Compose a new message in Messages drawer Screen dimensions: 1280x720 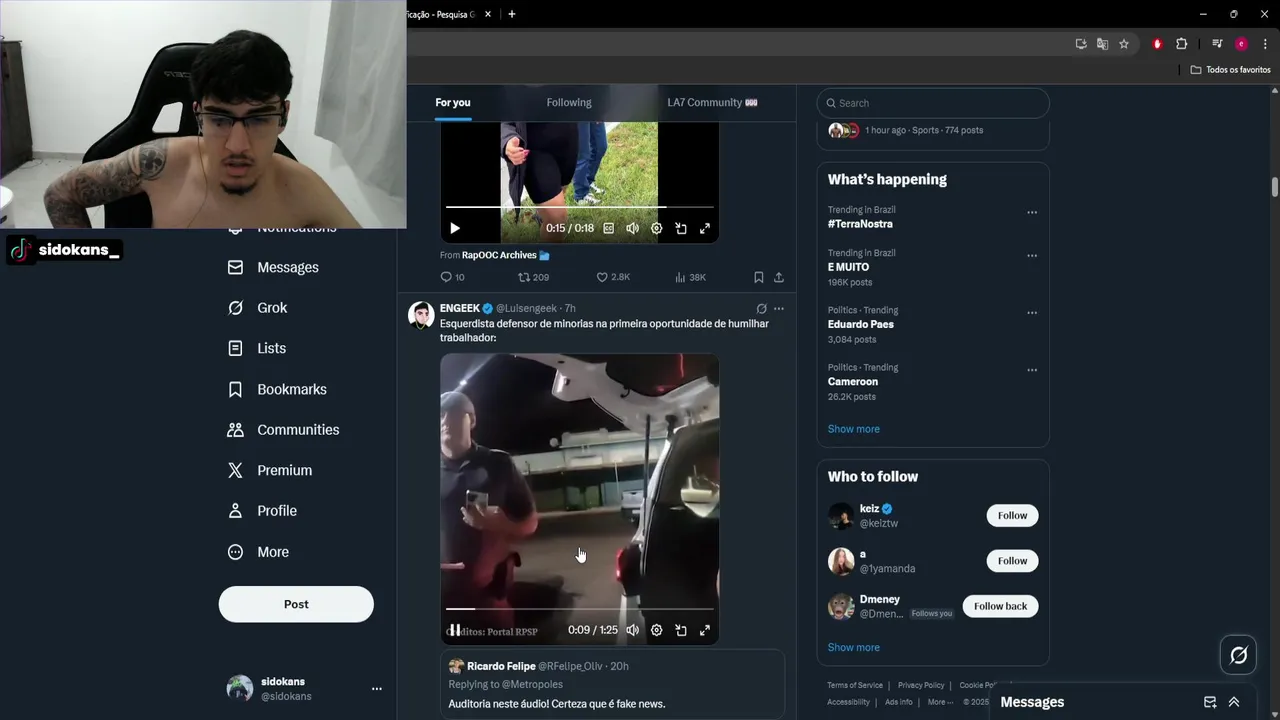(x=1210, y=702)
